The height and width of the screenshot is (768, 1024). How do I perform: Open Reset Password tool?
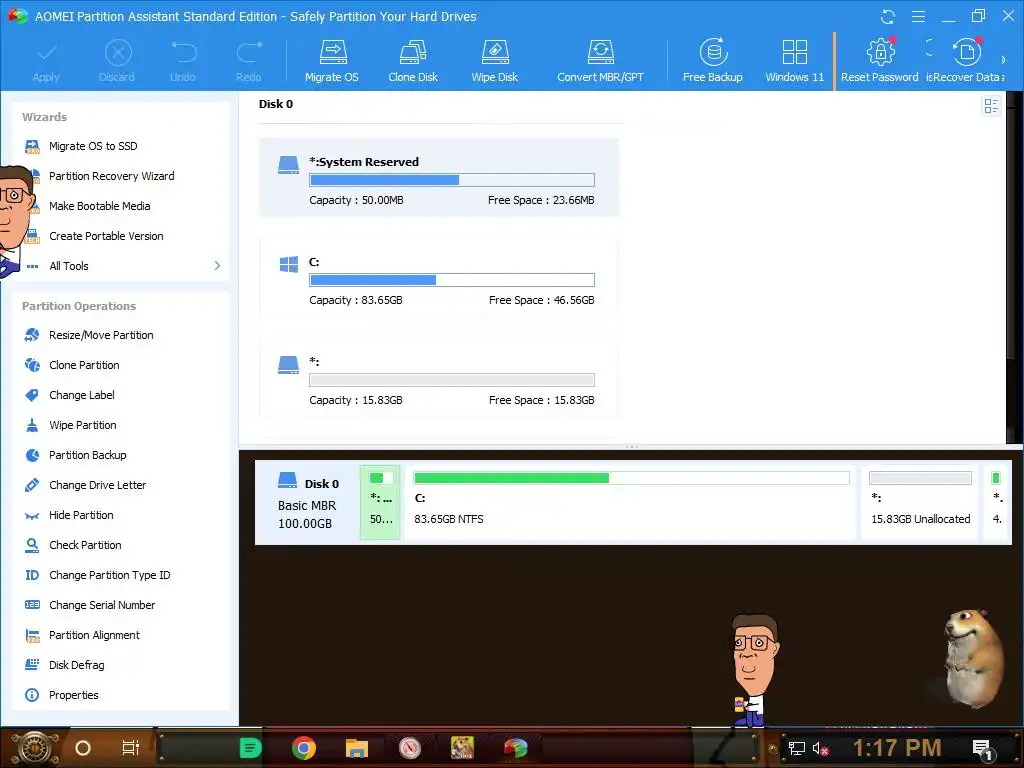[880, 61]
